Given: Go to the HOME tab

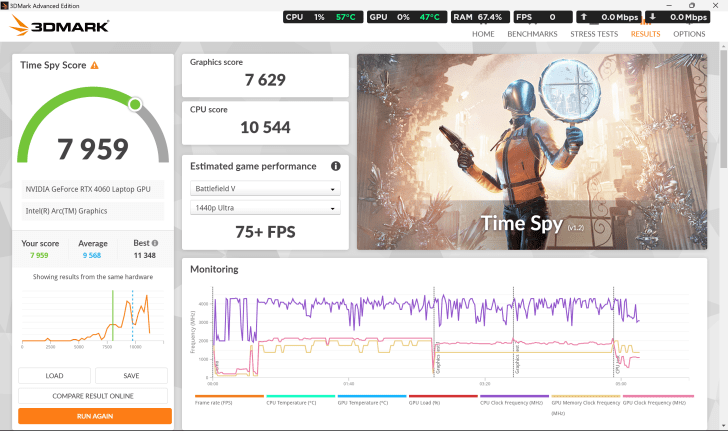Looking at the screenshot, I should pos(483,34).
